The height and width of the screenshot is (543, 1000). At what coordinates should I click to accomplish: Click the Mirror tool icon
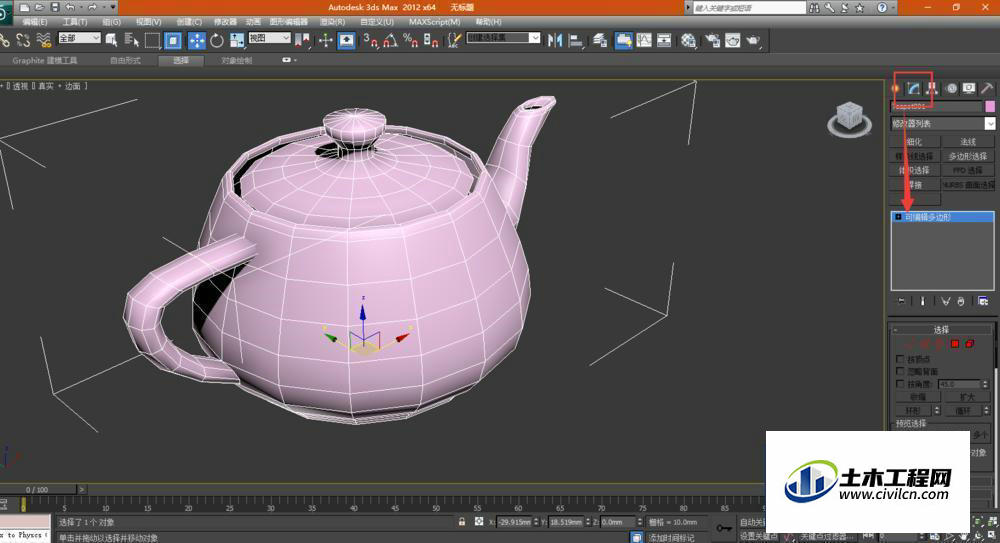(x=555, y=40)
